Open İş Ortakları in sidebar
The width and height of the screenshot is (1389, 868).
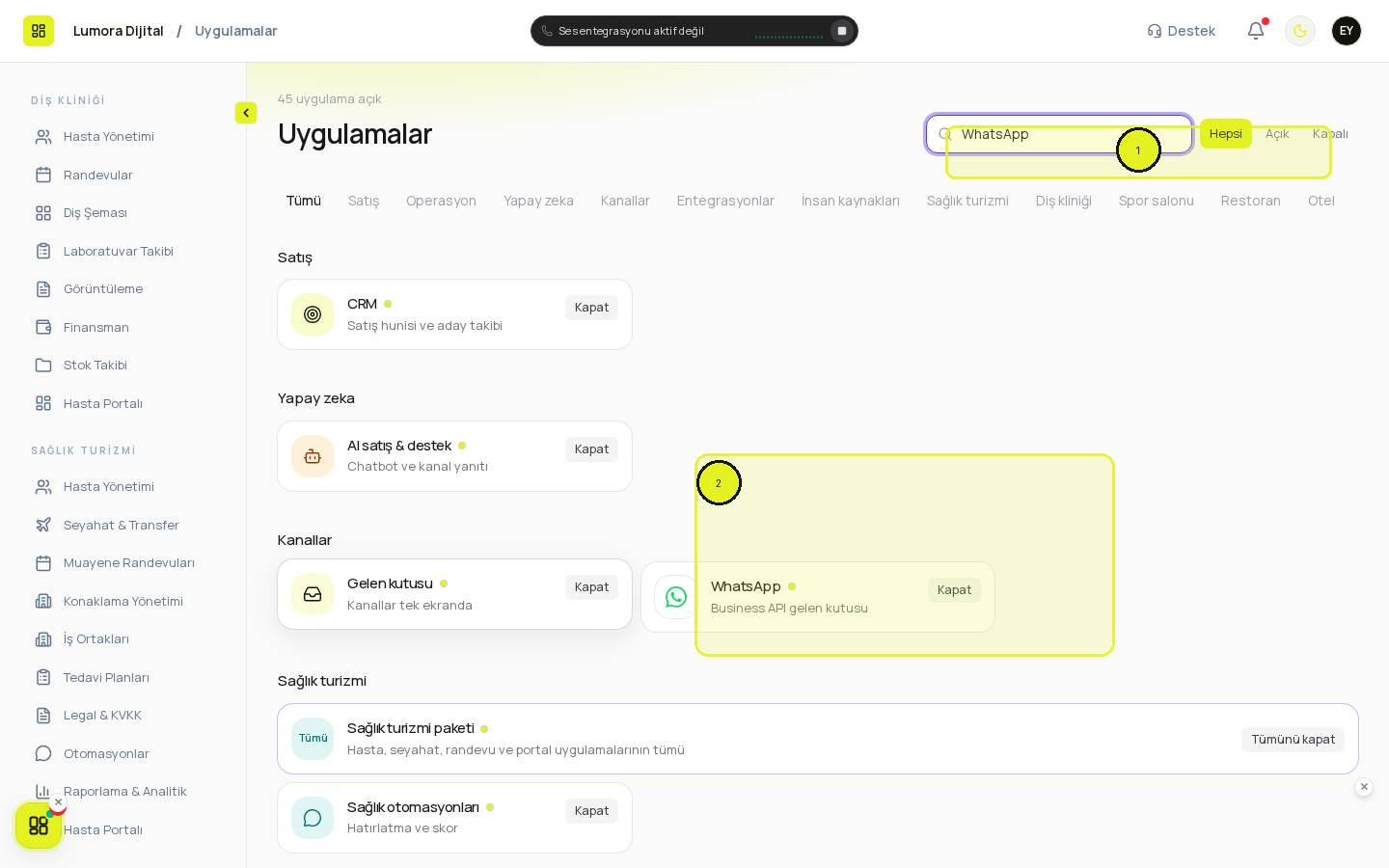click(123, 639)
